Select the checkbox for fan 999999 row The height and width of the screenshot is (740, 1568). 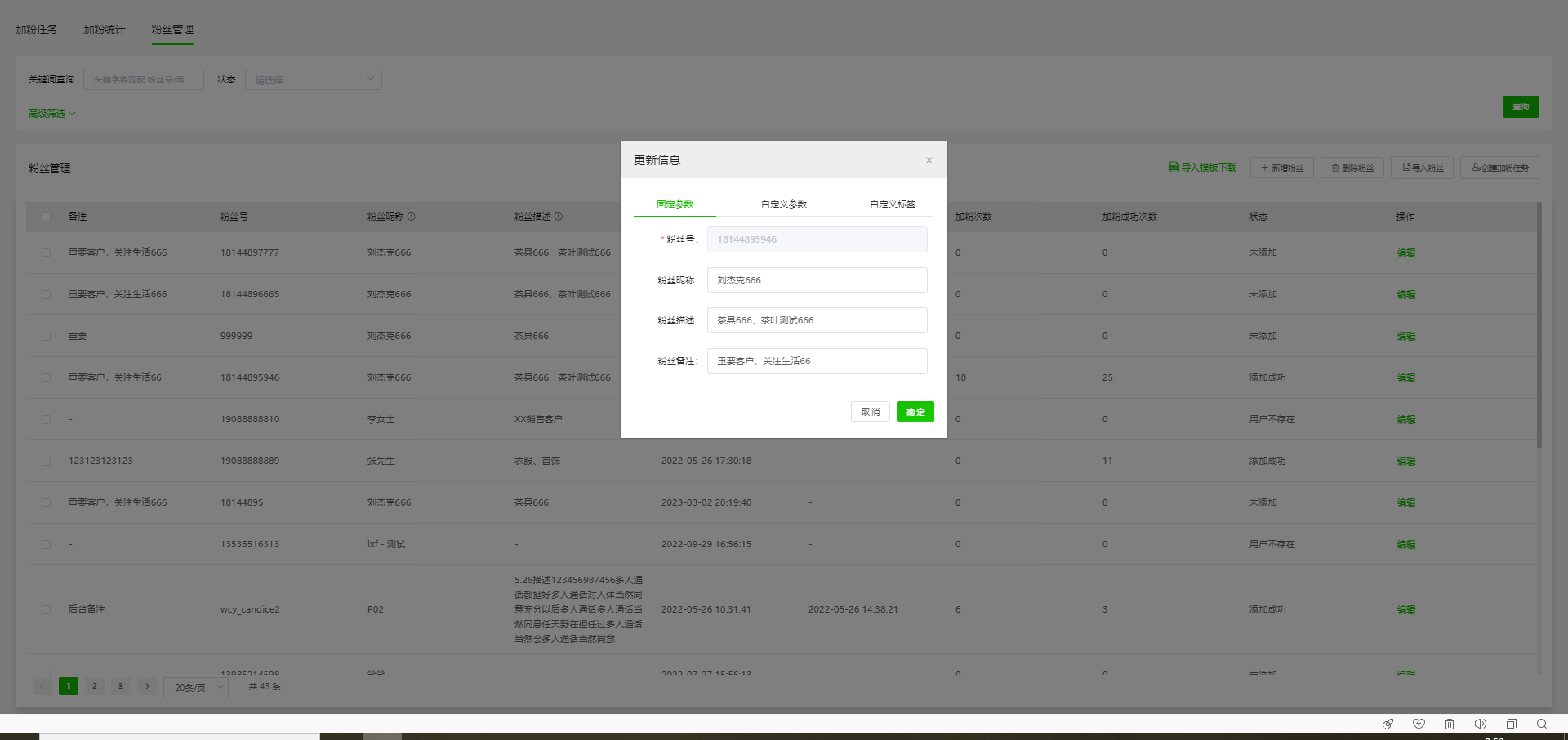[x=46, y=337]
